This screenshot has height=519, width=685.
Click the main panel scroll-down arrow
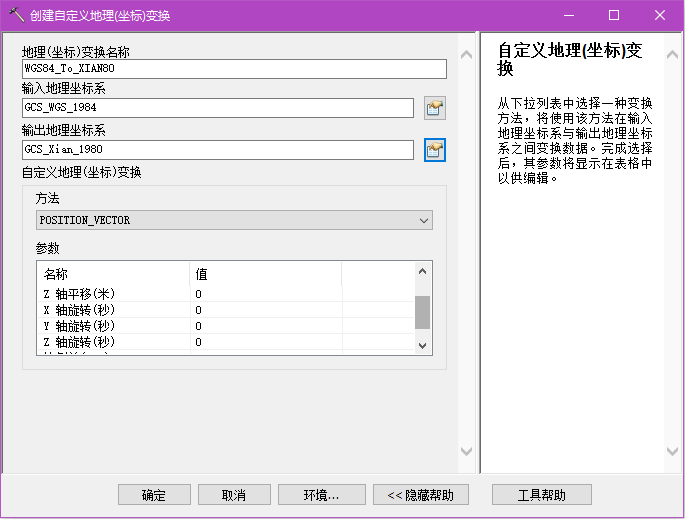click(466, 451)
